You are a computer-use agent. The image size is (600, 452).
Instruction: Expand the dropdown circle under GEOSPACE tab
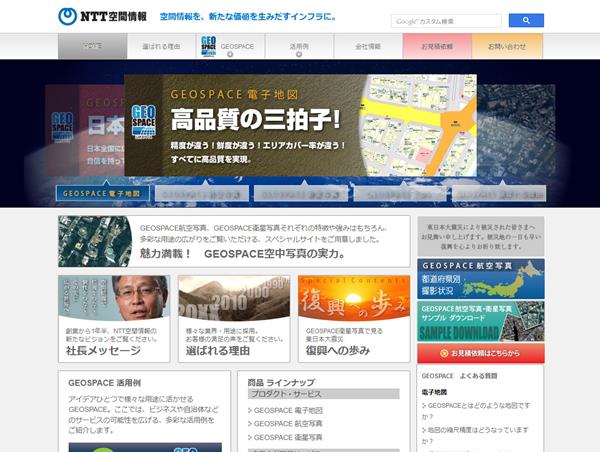click(230, 54)
